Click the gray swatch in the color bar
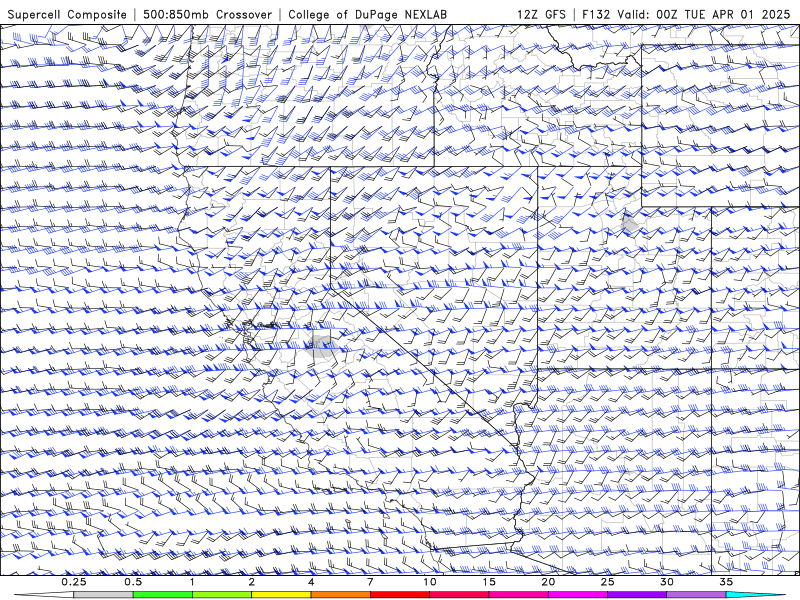 [104, 595]
